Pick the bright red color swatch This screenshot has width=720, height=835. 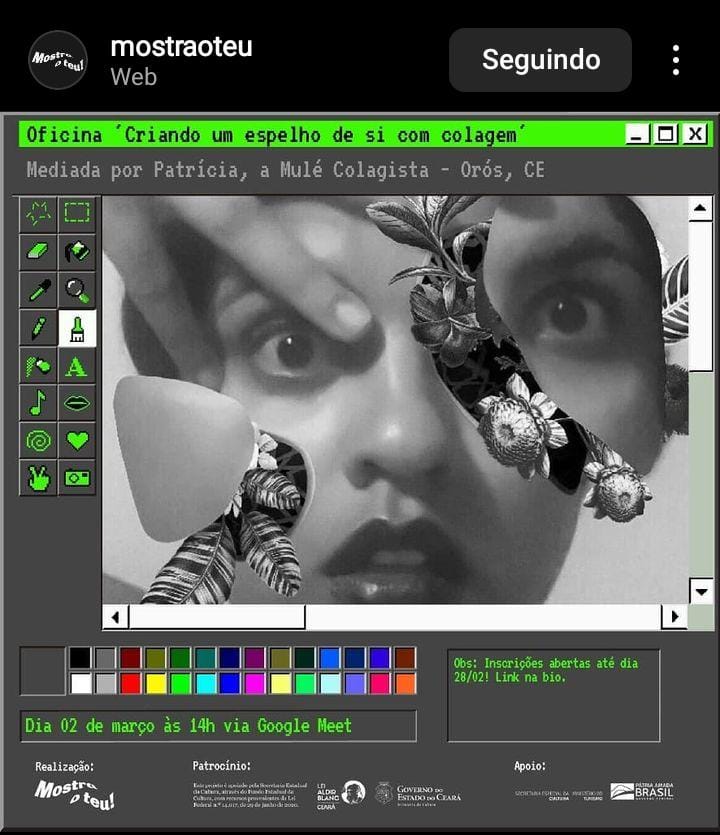click(130, 683)
